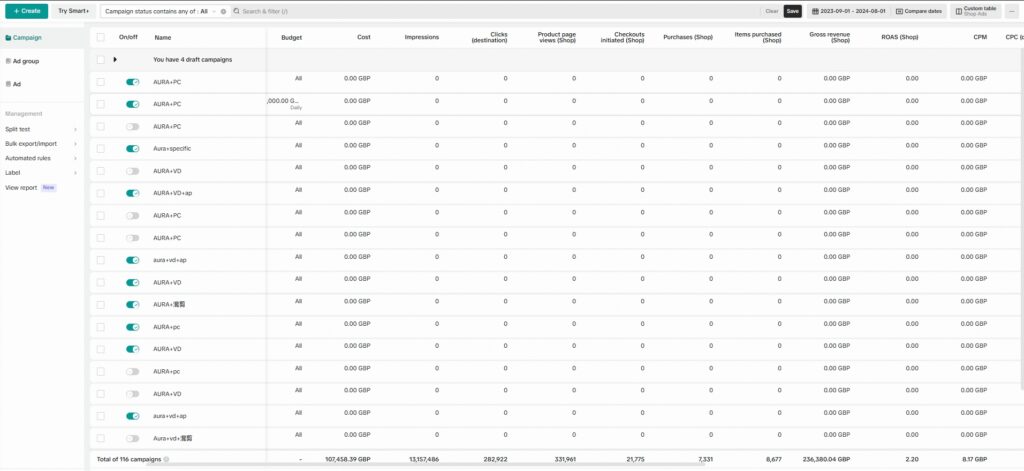Click the Create button
Image resolution: width=1024 pixels, height=471 pixels.
click(x=26, y=11)
